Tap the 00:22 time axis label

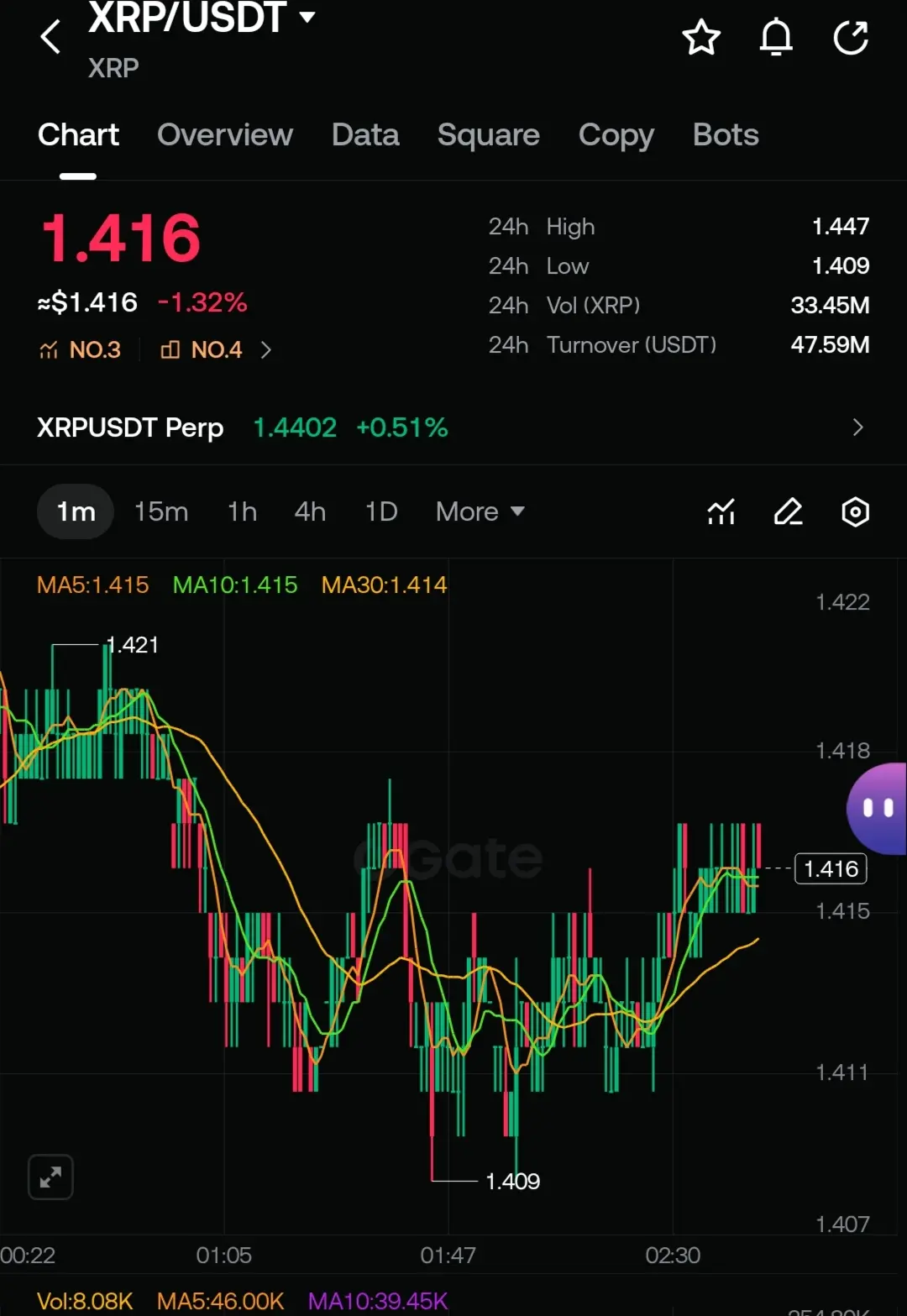tap(28, 1256)
